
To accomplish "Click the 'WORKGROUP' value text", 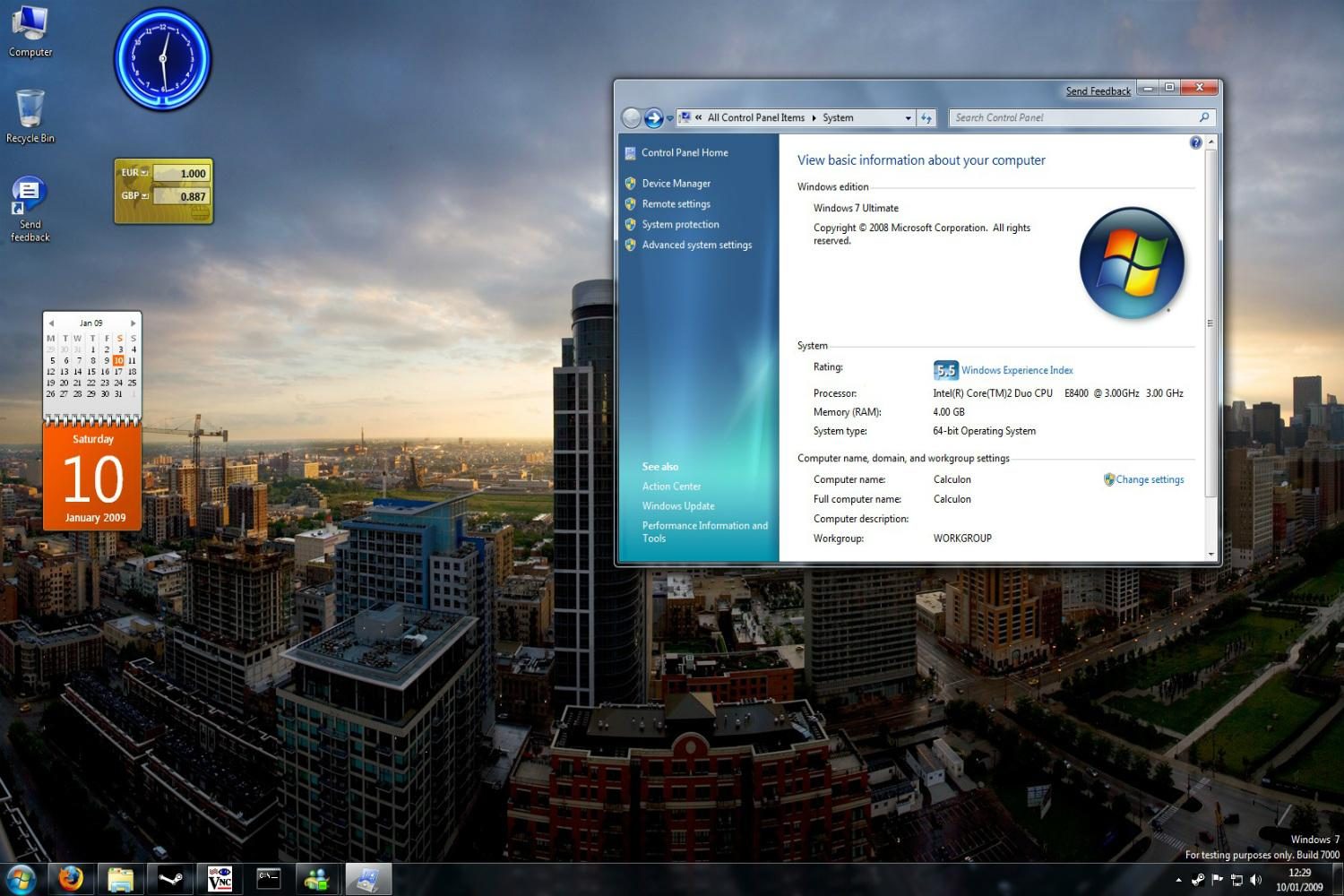I will (962, 538).
